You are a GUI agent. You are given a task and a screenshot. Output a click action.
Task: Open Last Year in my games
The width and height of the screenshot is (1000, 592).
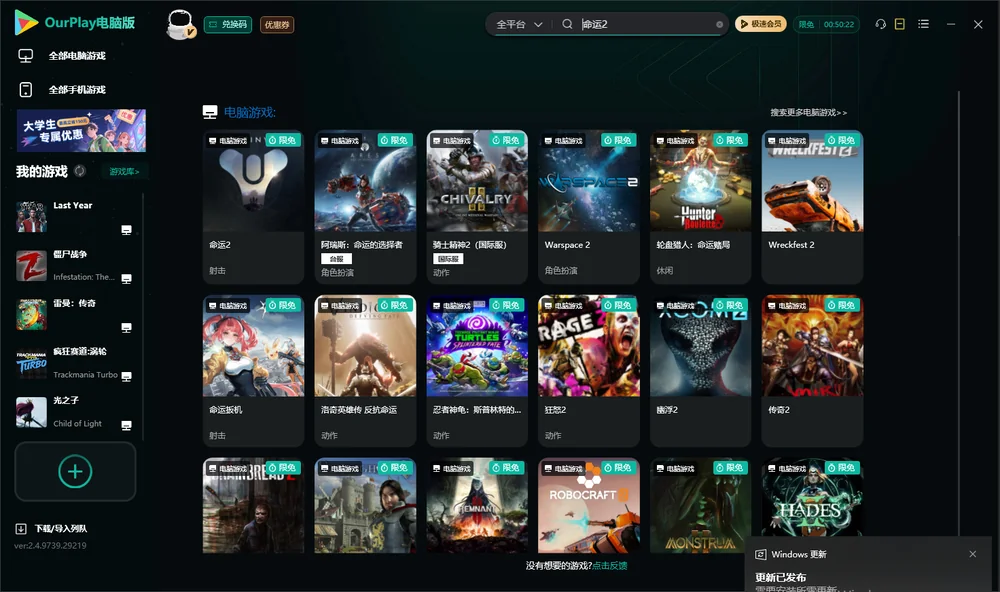[x=75, y=216]
